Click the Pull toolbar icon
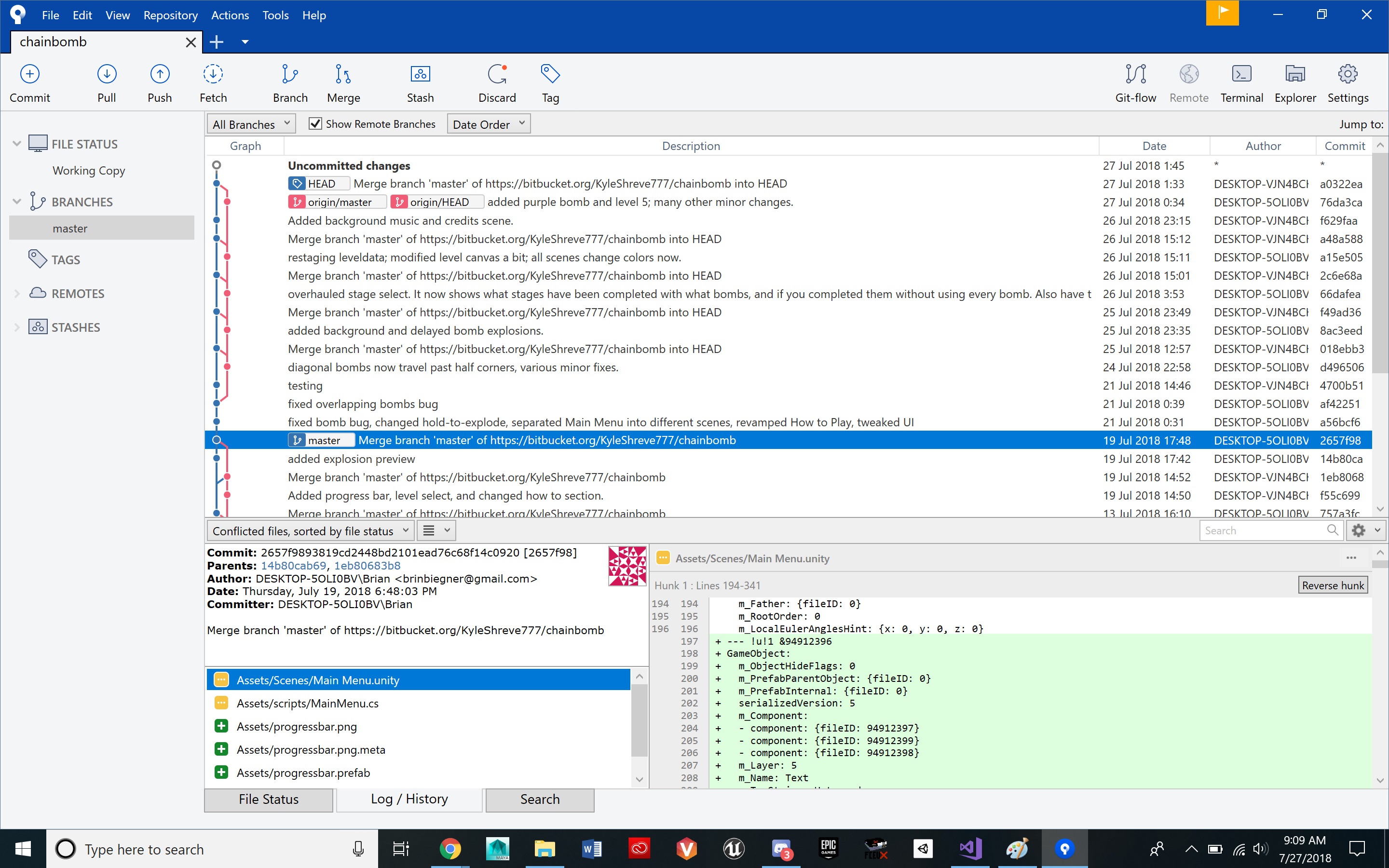This screenshot has width=1389, height=868. coord(107,82)
